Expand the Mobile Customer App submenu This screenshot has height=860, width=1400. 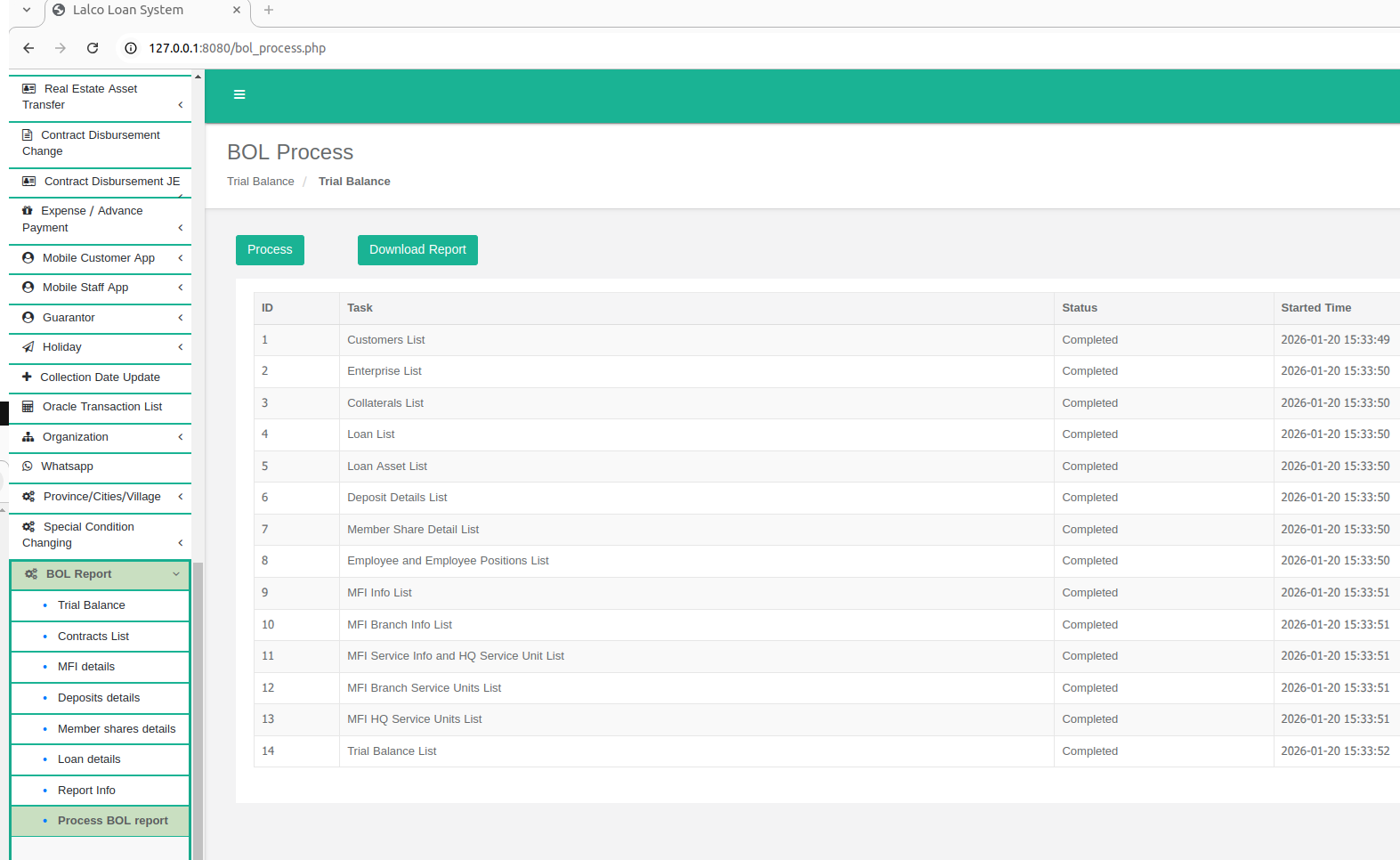(x=180, y=258)
